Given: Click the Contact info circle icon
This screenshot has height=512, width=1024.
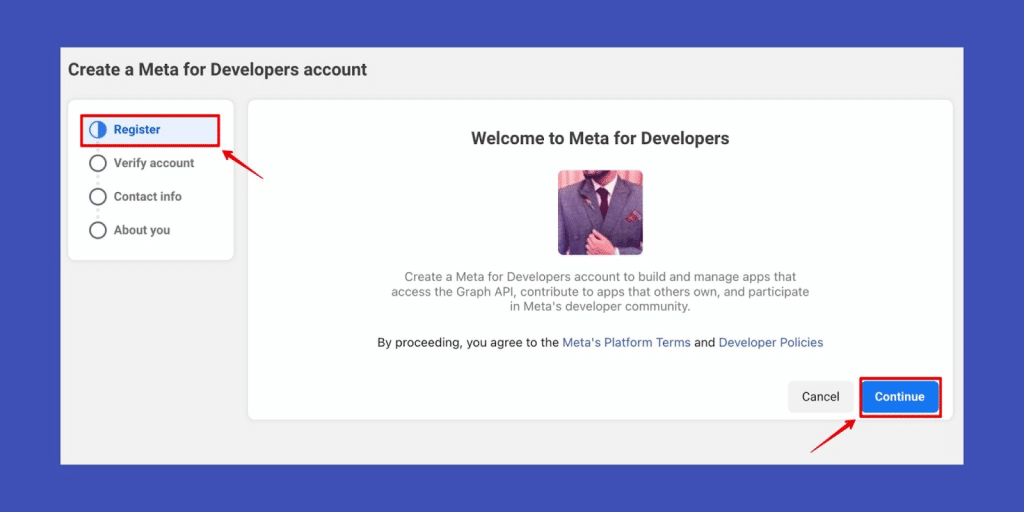Looking at the screenshot, I should 98,197.
